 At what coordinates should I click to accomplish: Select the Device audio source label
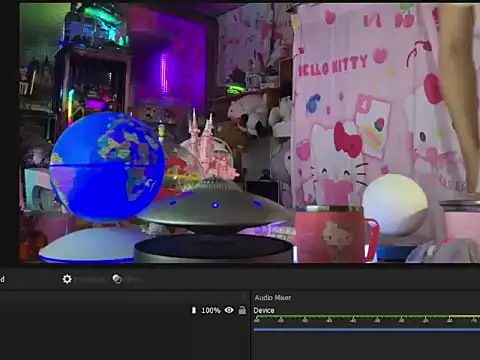pyautogui.click(x=264, y=310)
